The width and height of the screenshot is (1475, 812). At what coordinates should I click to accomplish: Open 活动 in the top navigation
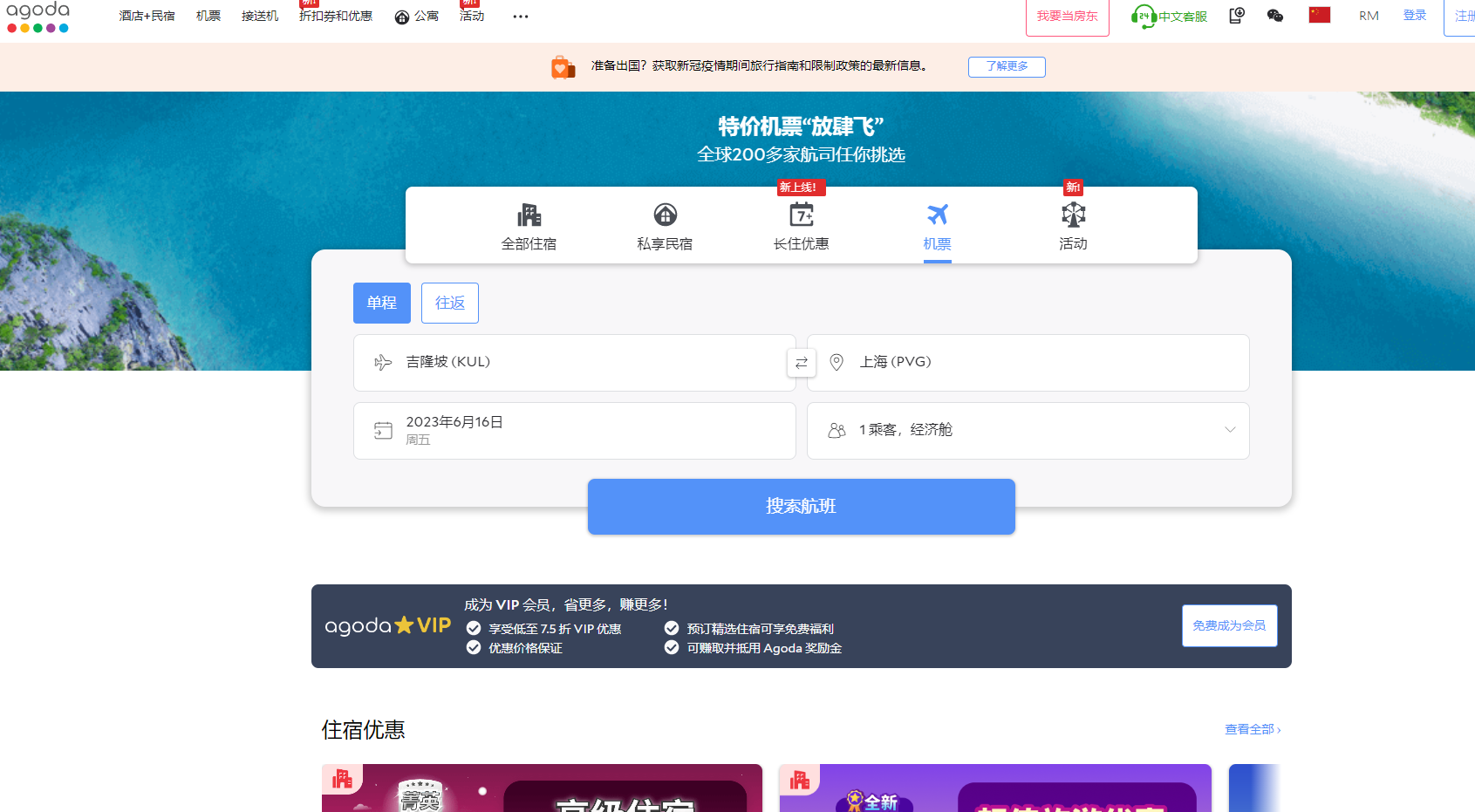tap(472, 17)
